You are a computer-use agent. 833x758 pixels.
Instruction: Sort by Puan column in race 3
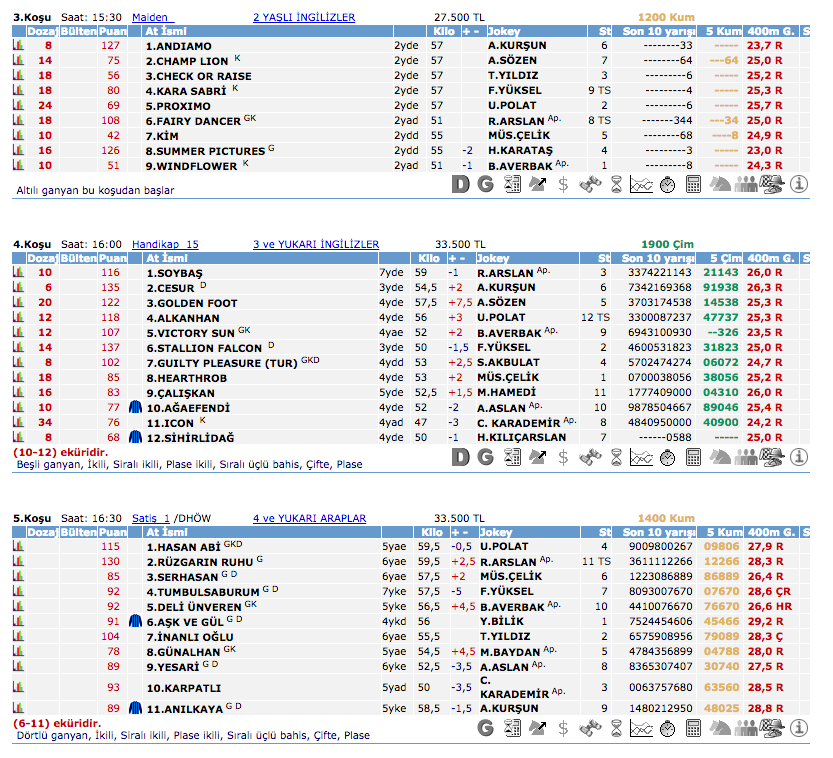[x=112, y=31]
